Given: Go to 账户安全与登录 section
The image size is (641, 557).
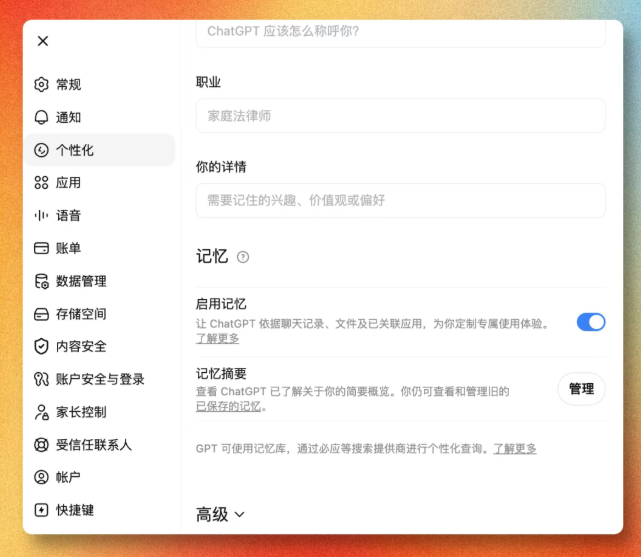Looking at the screenshot, I should coord(99,379).
